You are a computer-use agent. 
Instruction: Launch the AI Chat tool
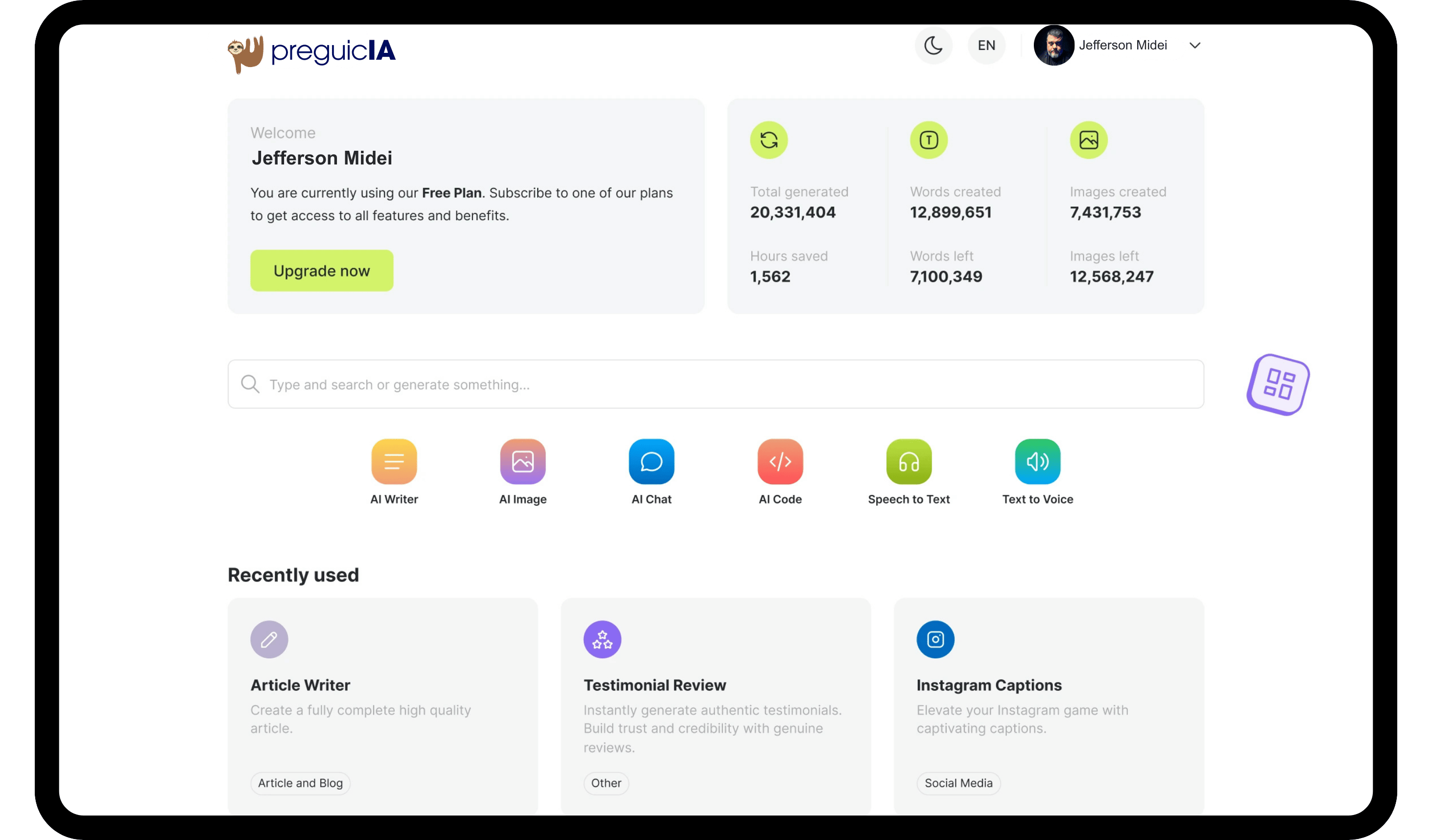click(651, 461)
